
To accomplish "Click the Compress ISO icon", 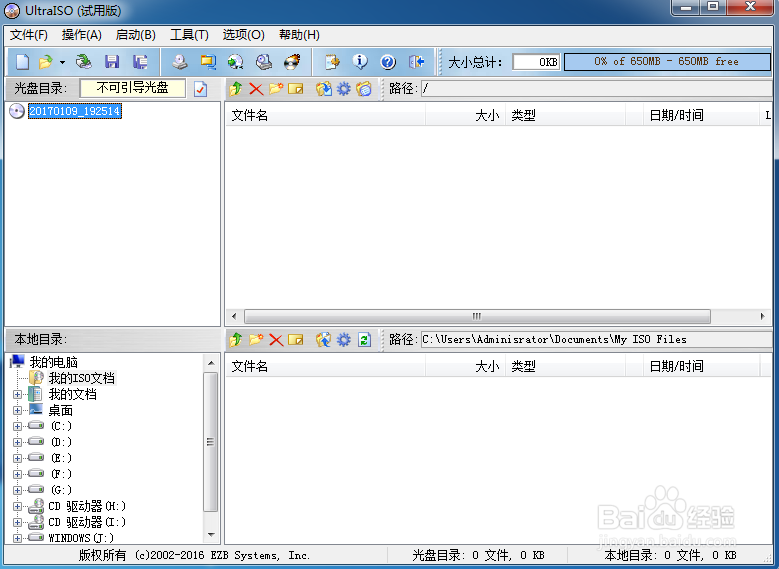I will 208,62.
